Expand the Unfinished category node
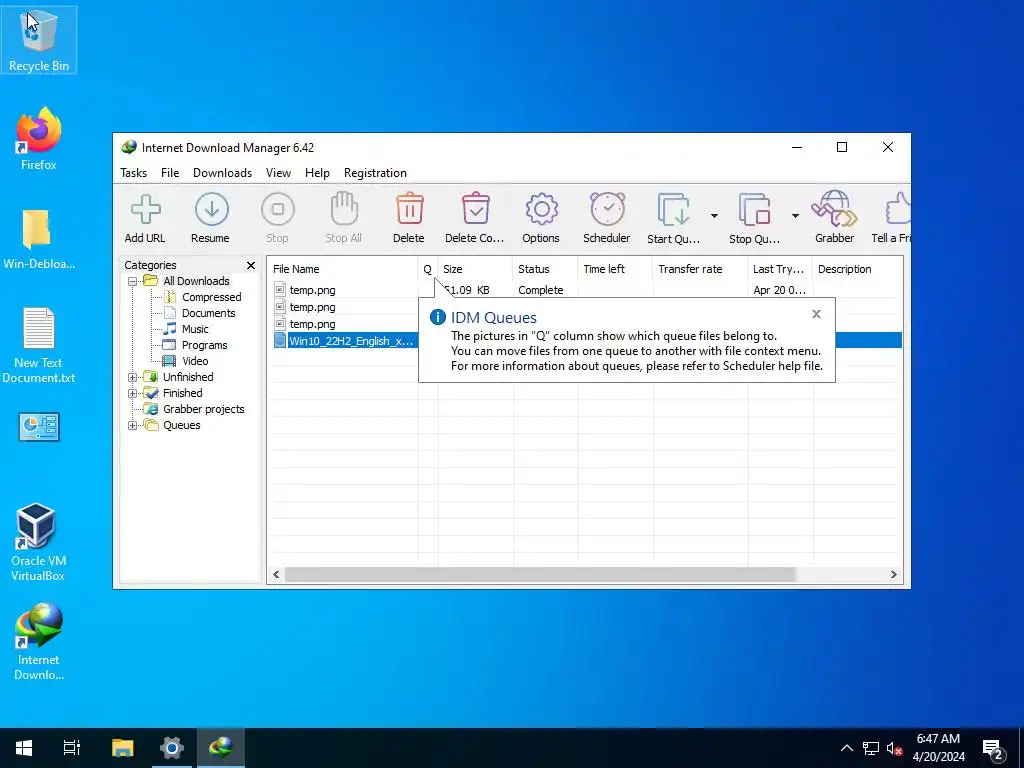 [133, 377]
